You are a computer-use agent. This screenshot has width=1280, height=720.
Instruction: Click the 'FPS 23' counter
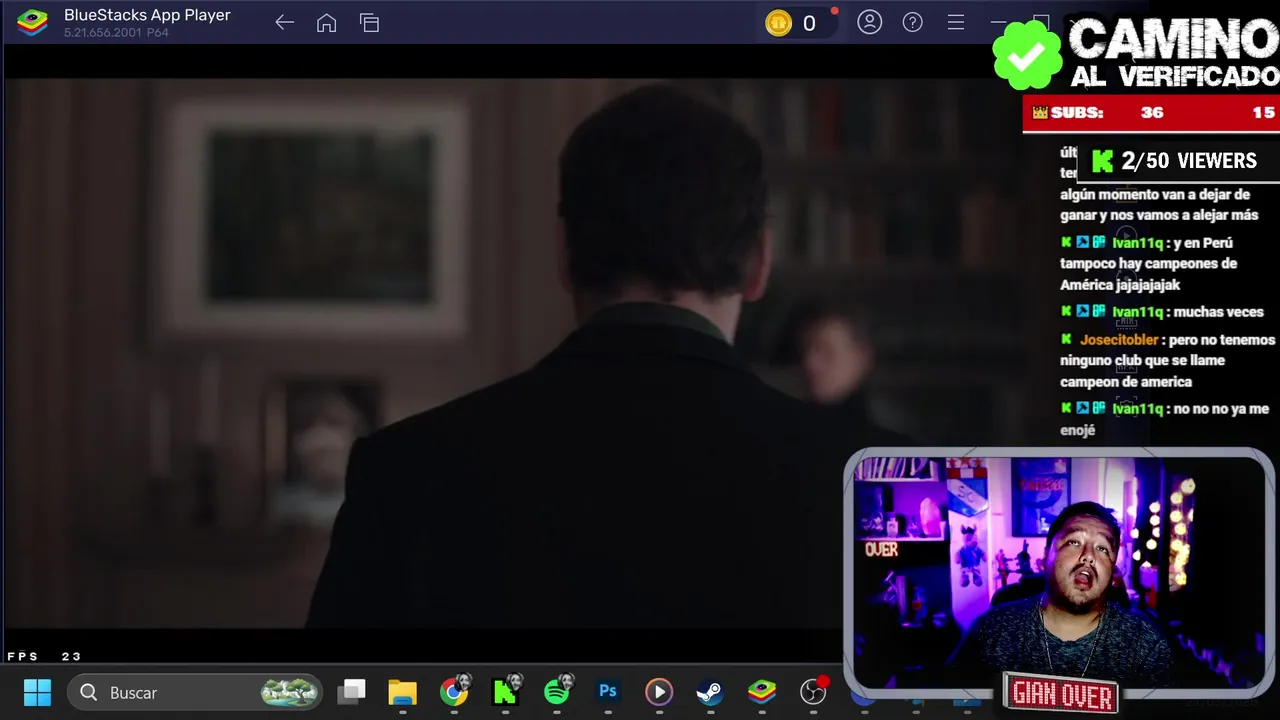44,656
